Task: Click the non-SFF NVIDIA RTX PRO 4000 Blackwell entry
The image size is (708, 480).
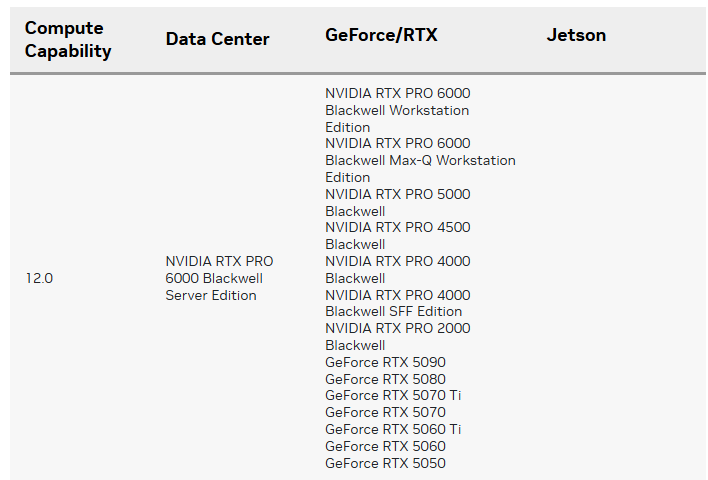Action: pyautogui.click(x=397, y=269)
